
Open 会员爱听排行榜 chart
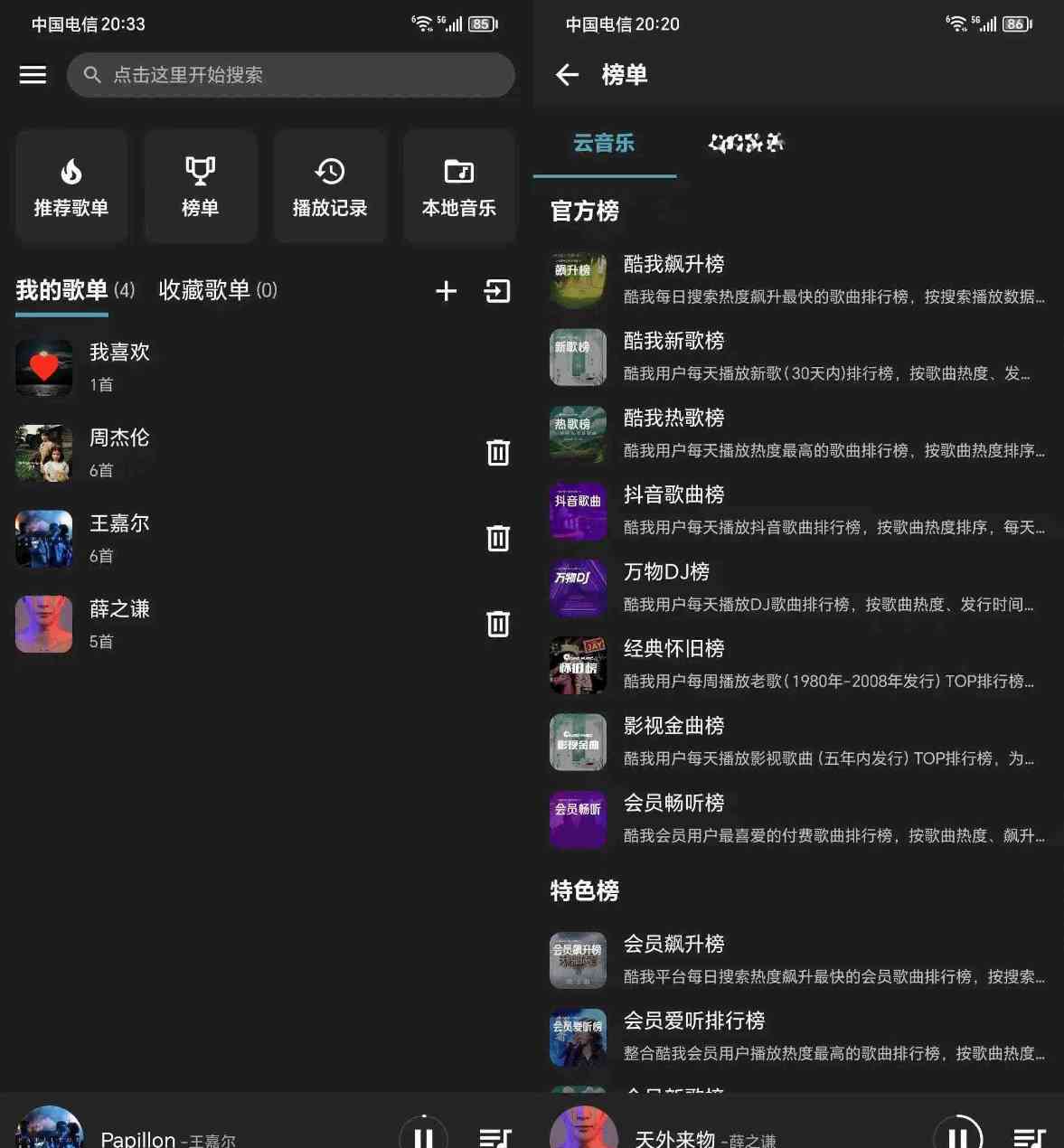[798, 1037]
